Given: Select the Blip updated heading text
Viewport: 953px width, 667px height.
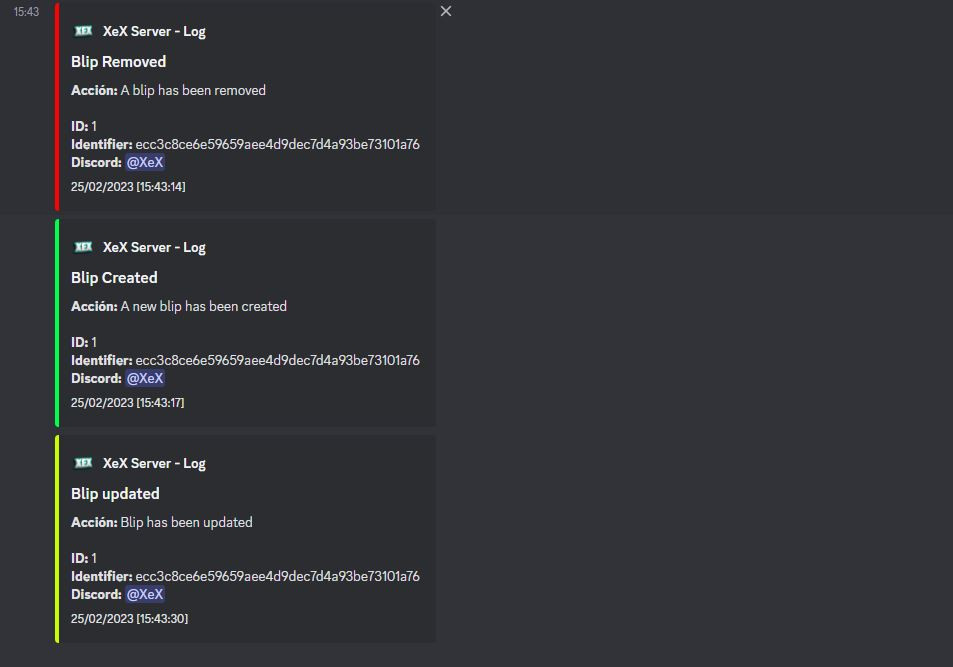Looking at the screenshot, I should pos(115,493).
